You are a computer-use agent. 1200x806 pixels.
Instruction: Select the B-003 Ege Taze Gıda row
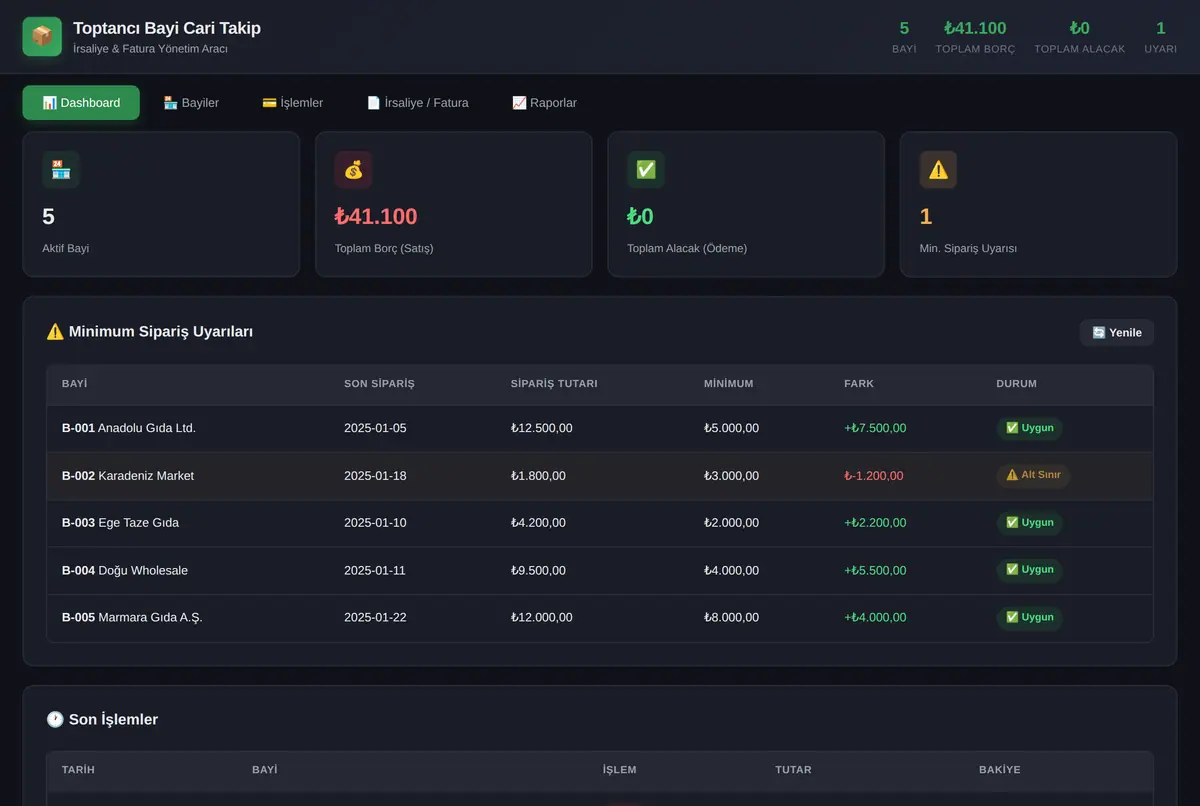coord(600,523)
